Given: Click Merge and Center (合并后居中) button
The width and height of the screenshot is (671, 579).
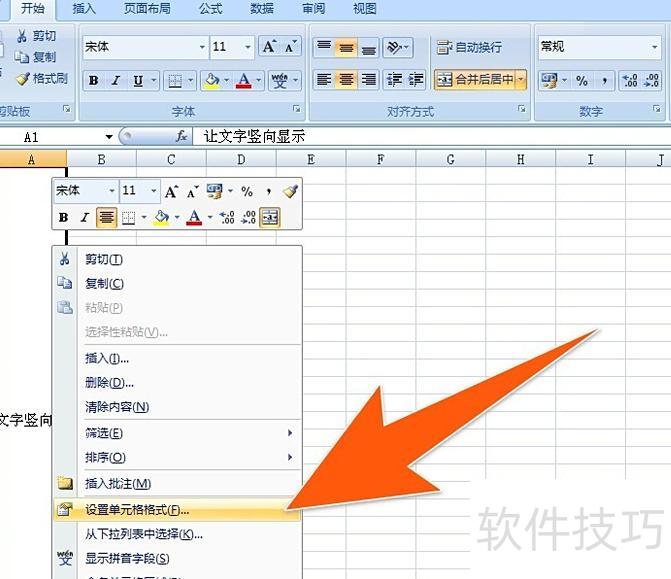Looking at the screenshot, I should (474, 80).
